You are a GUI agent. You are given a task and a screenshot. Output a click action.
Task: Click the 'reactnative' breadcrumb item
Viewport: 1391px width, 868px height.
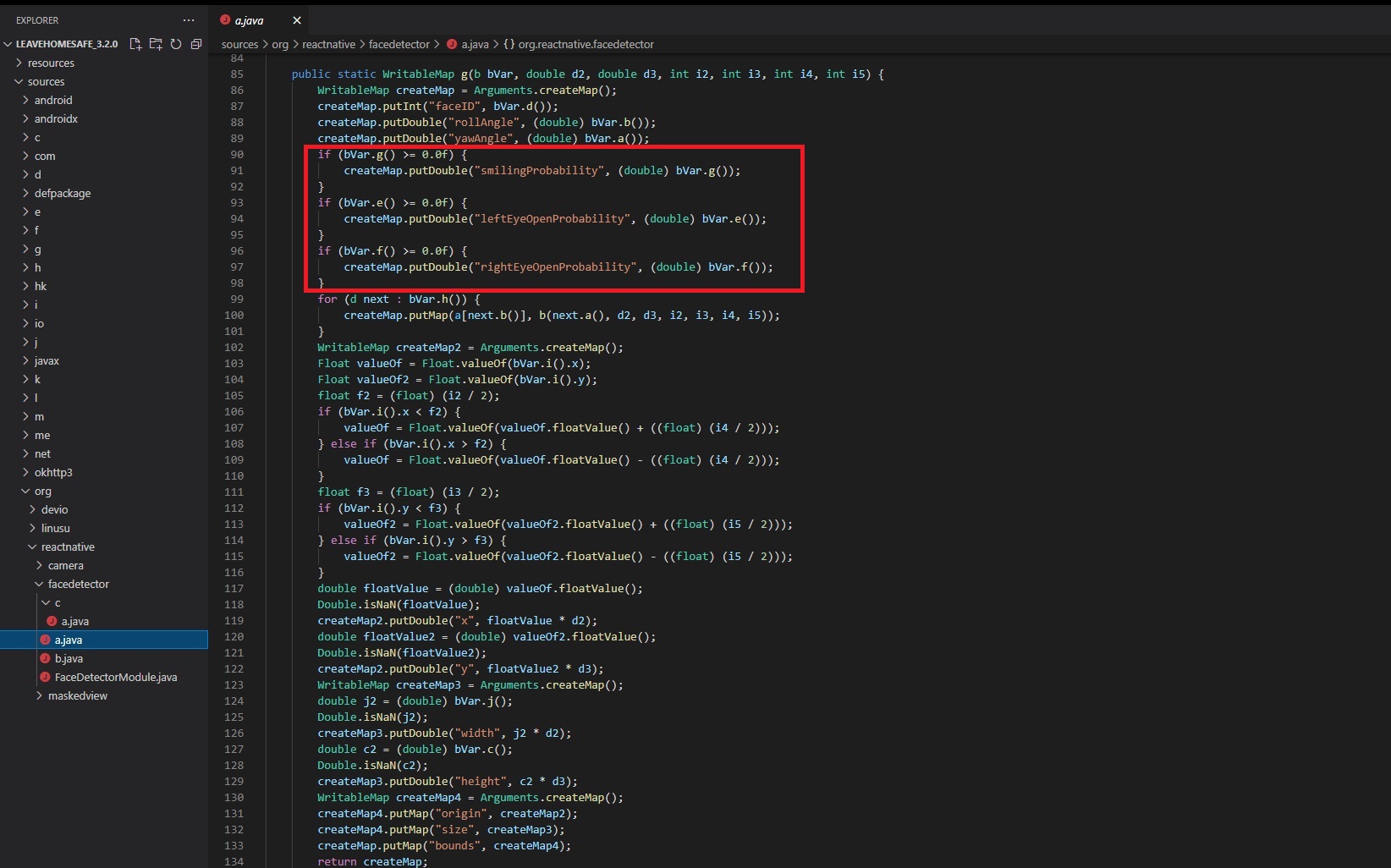pyautogui.click(x=328, y=44)
